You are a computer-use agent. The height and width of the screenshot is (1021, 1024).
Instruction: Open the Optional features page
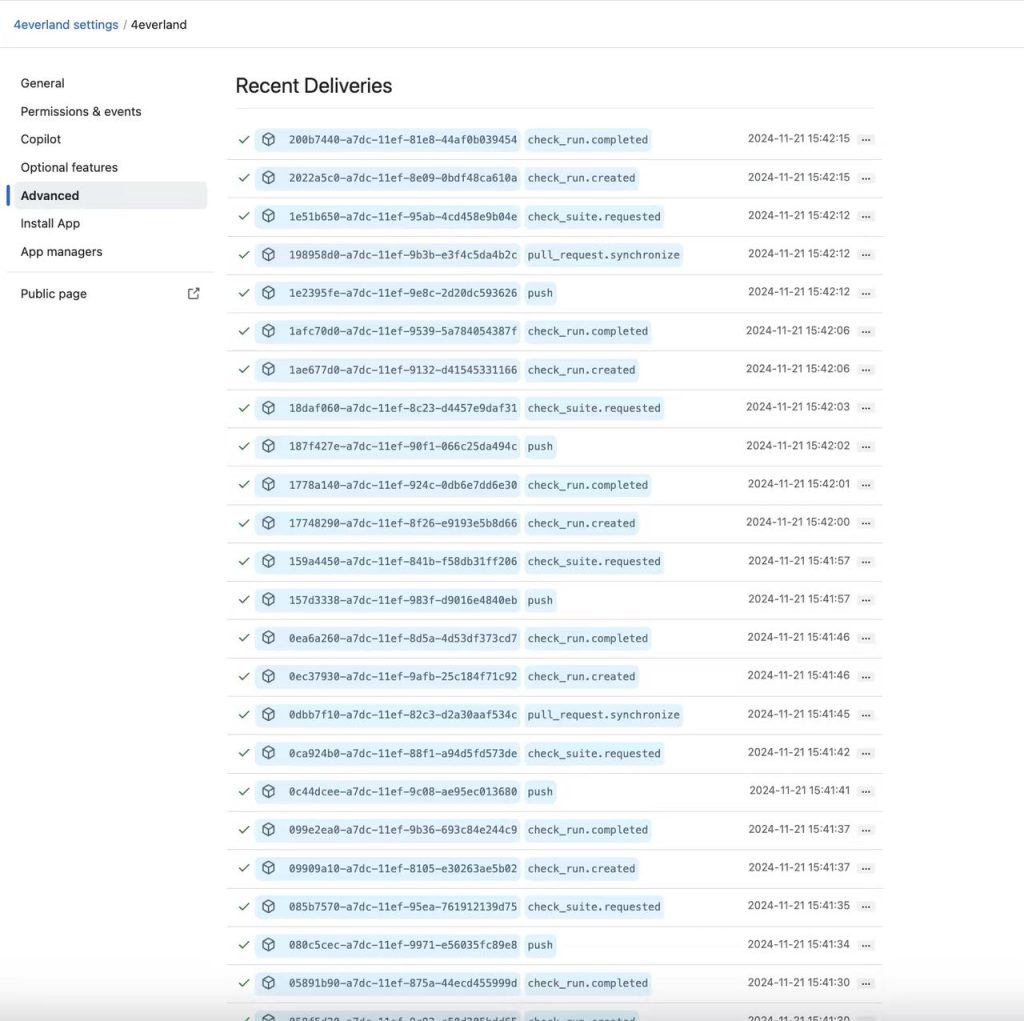pyautogui.click(x=69, y=167)
